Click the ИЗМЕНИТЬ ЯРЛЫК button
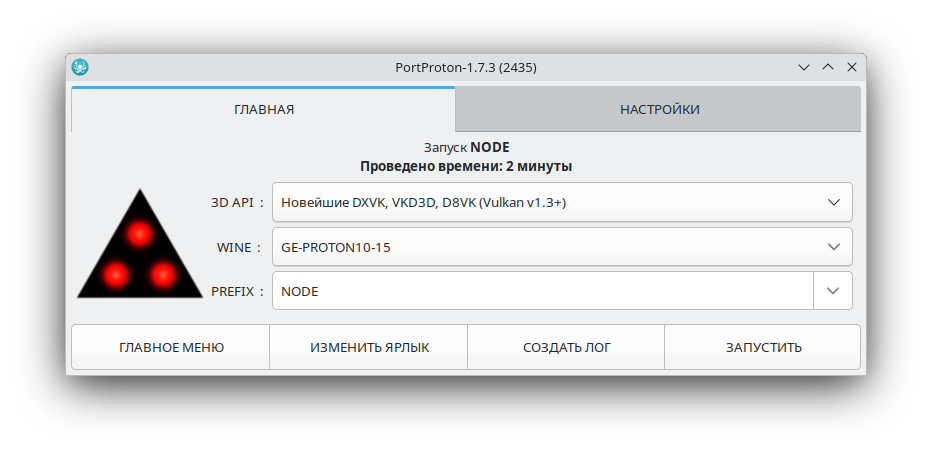 click(x=369, y=348)
